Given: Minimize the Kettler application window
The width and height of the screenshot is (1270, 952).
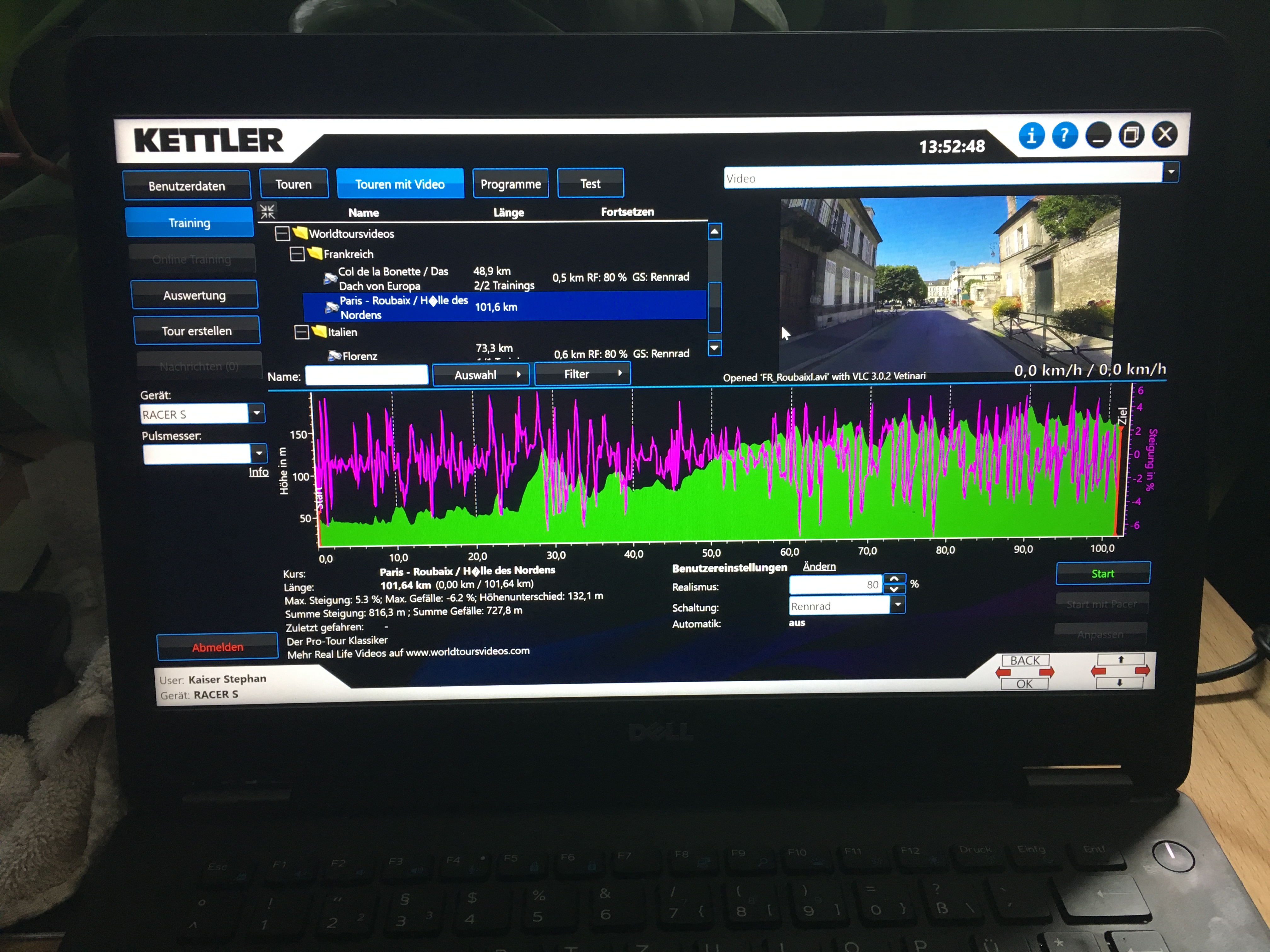Looking at the screenshot, I should 1098,136.
